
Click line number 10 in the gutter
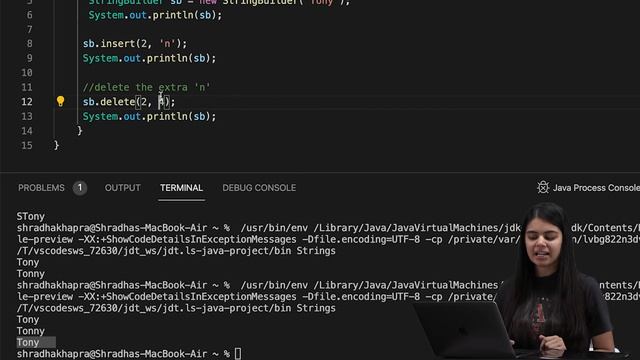(x=27, y=73)
